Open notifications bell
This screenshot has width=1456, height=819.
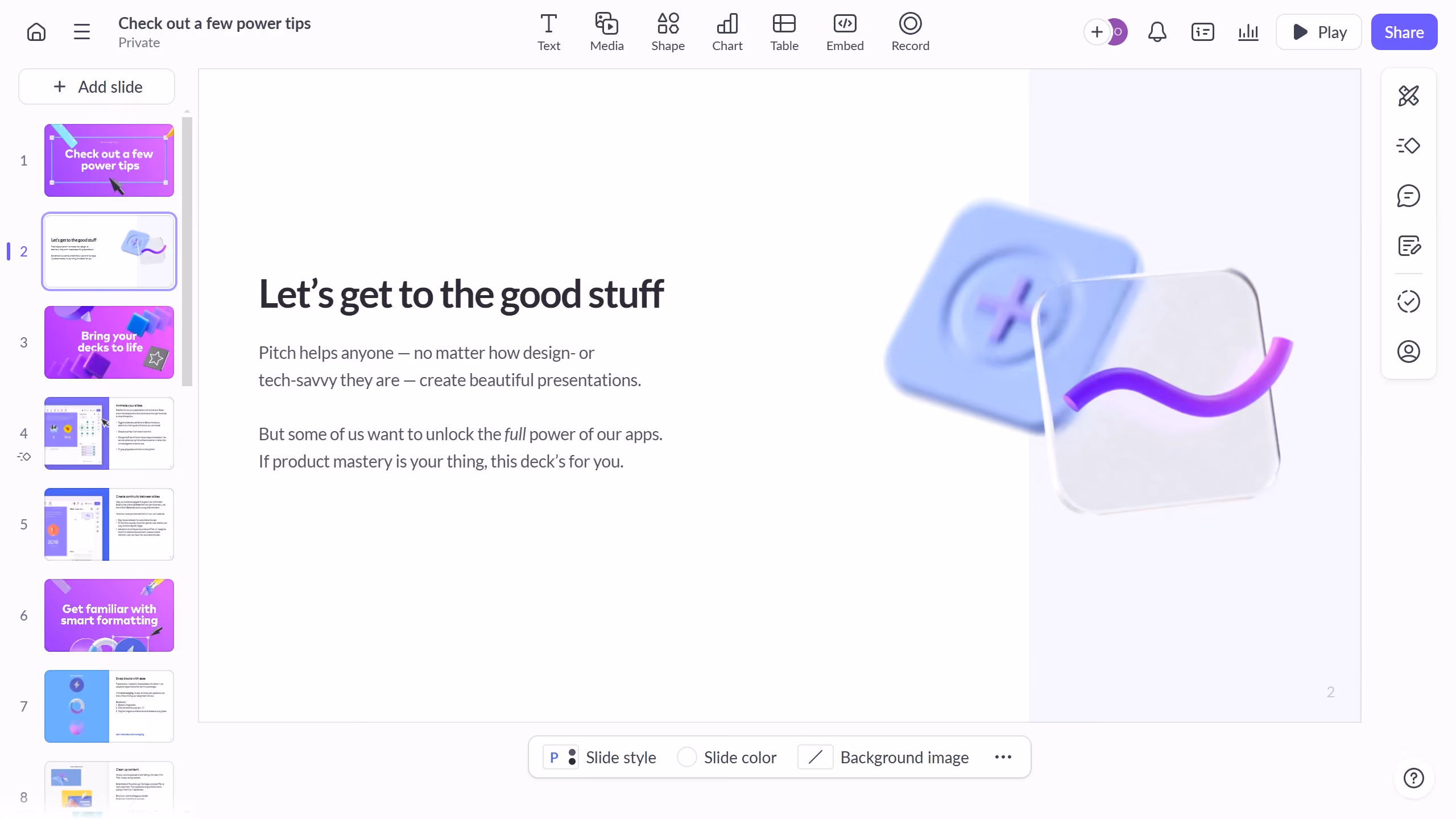click(1157, 32)
